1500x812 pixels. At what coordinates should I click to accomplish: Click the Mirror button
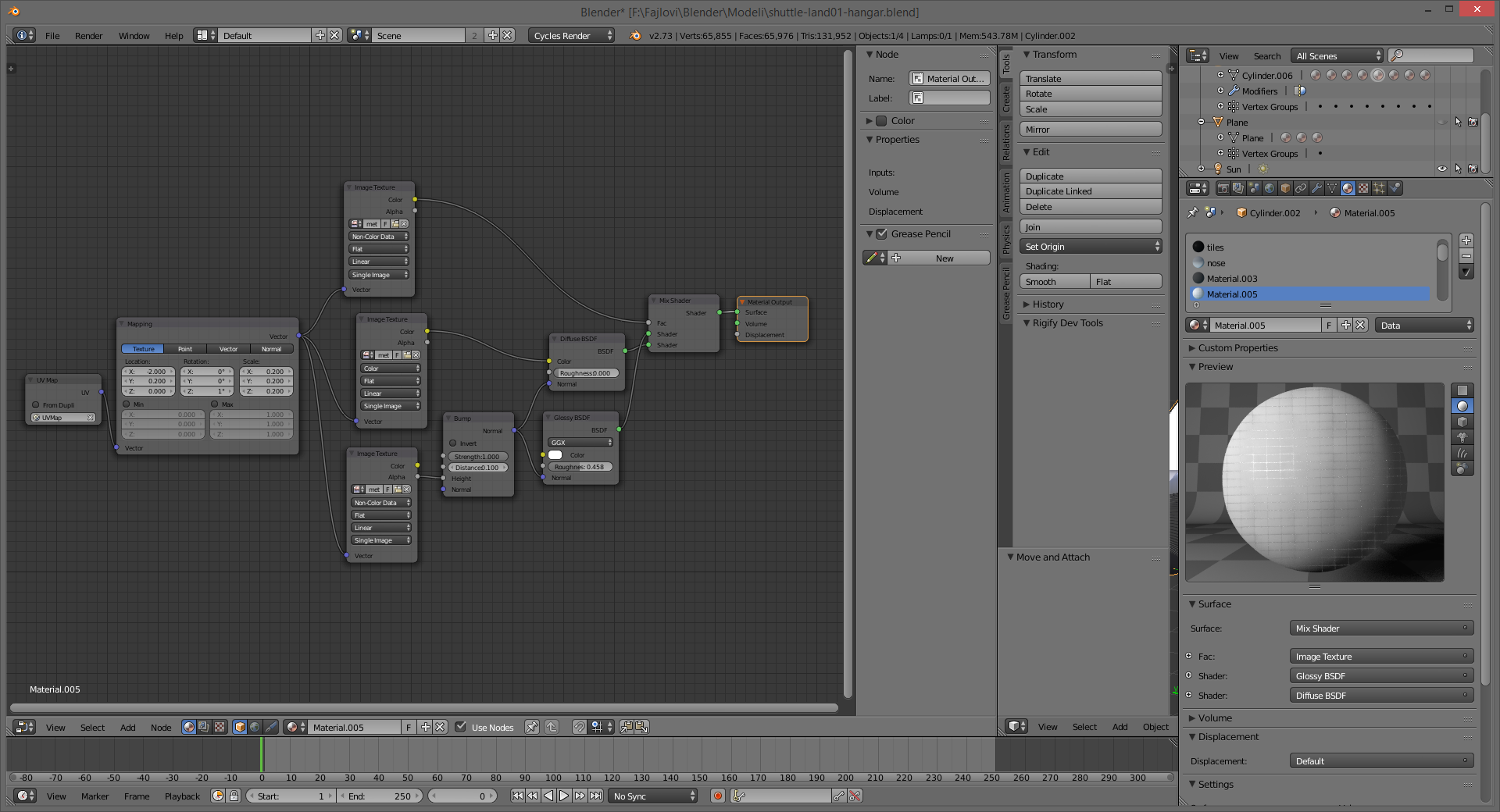(x=1091, y=129)
